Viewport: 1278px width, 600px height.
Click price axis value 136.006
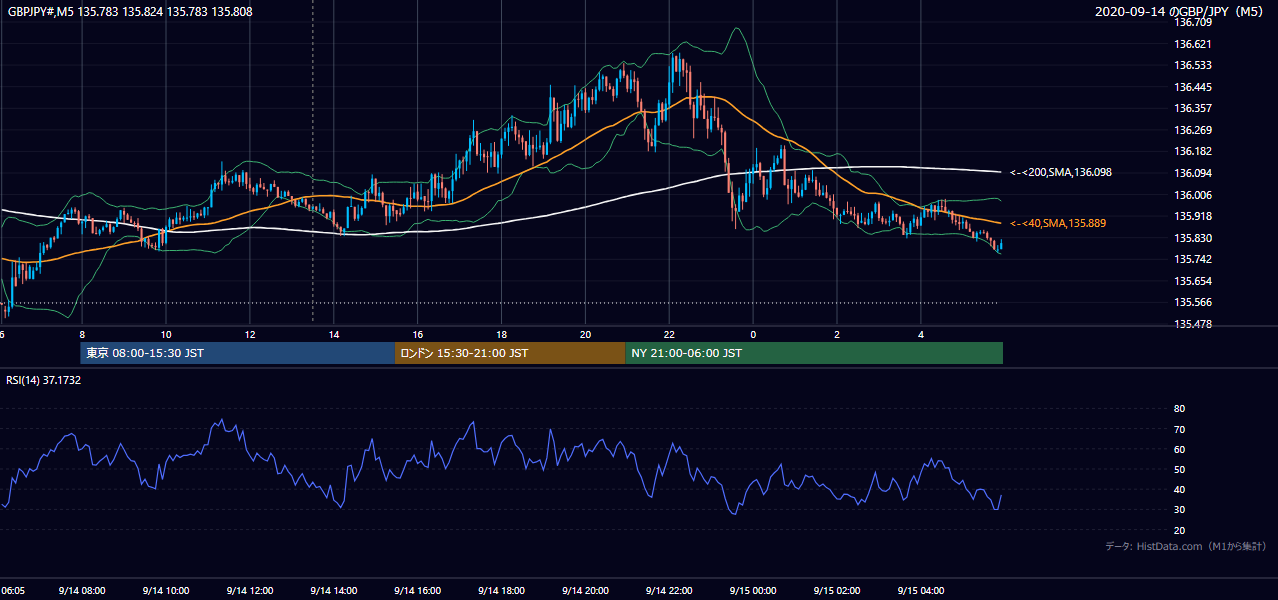tap(1193, 196)
